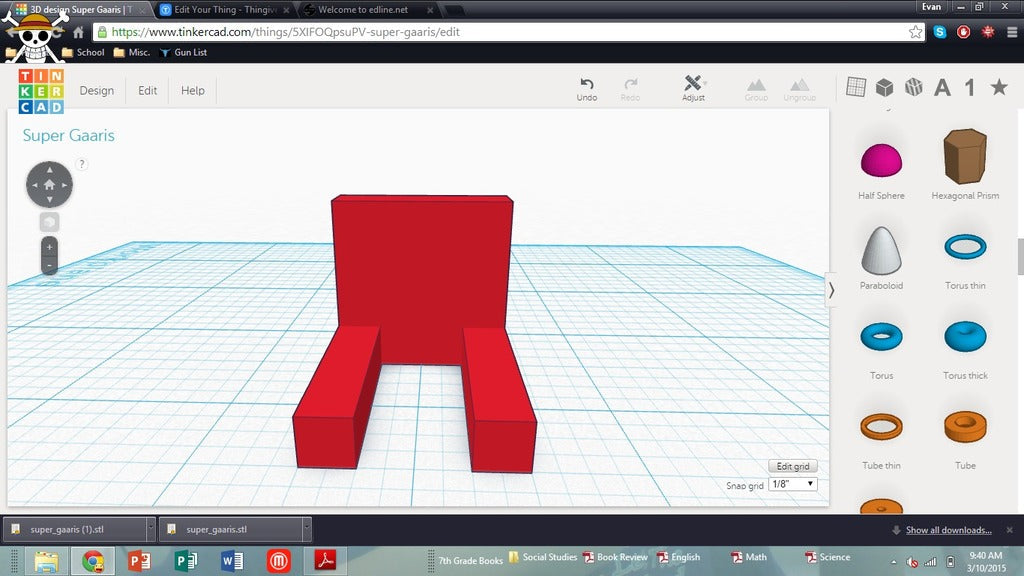
Task: Click the Show all downloads link
Action: click(x=948, y=530)
